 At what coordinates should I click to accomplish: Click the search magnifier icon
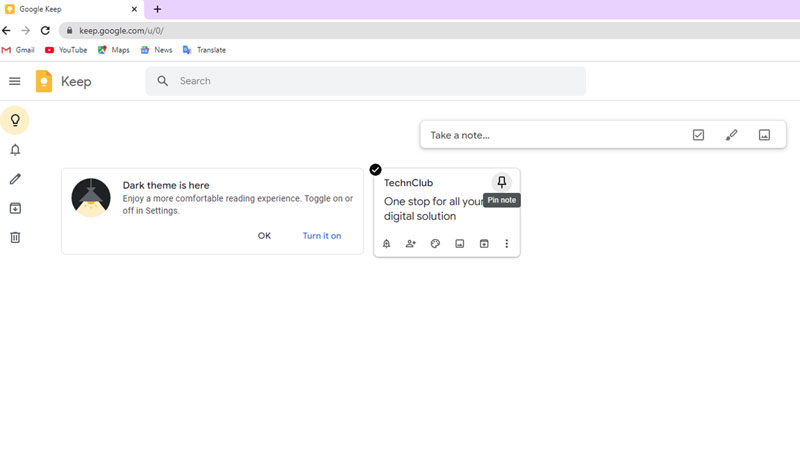pyautogui.click(x=162, y=81)
